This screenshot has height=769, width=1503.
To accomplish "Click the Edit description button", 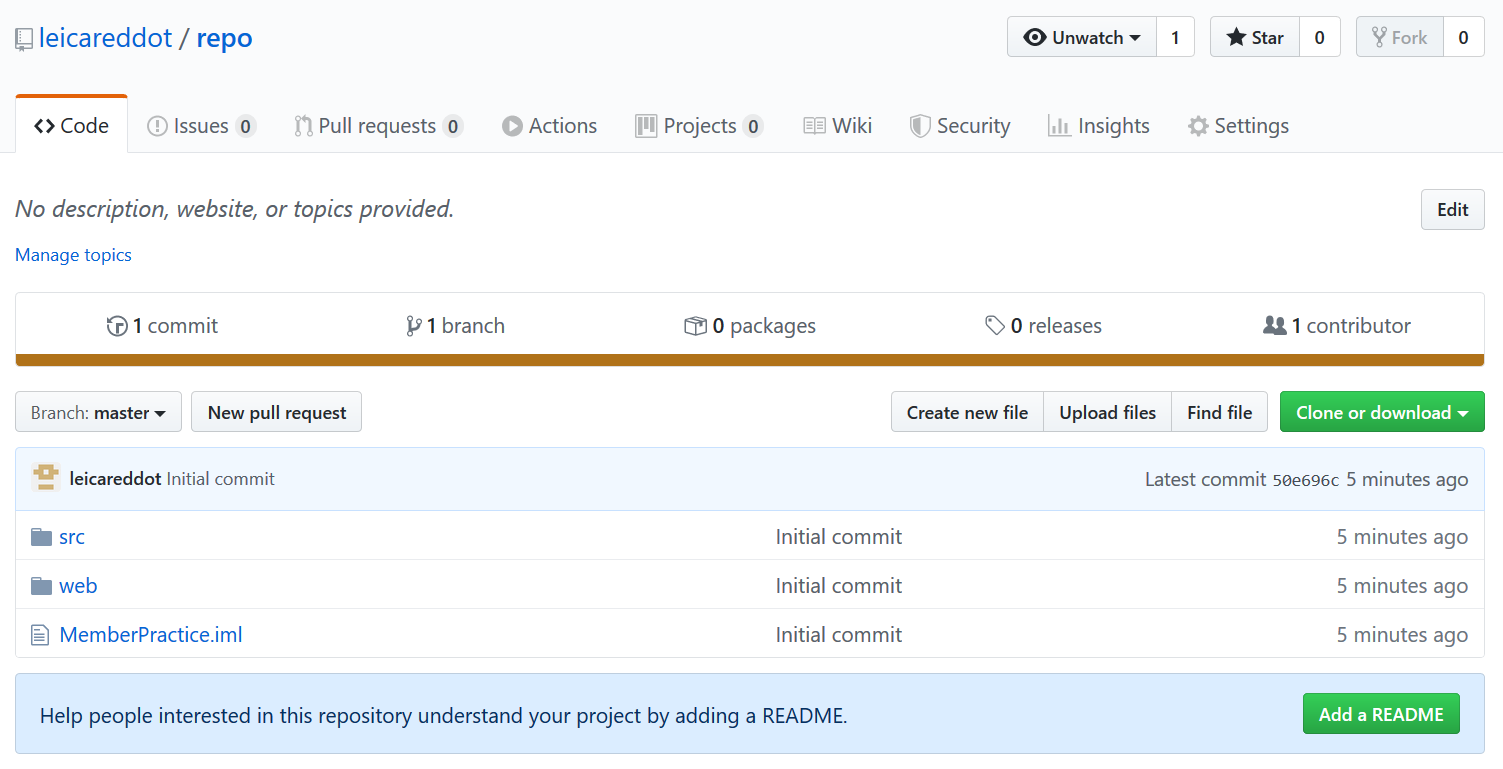I will pos(1452,210).
